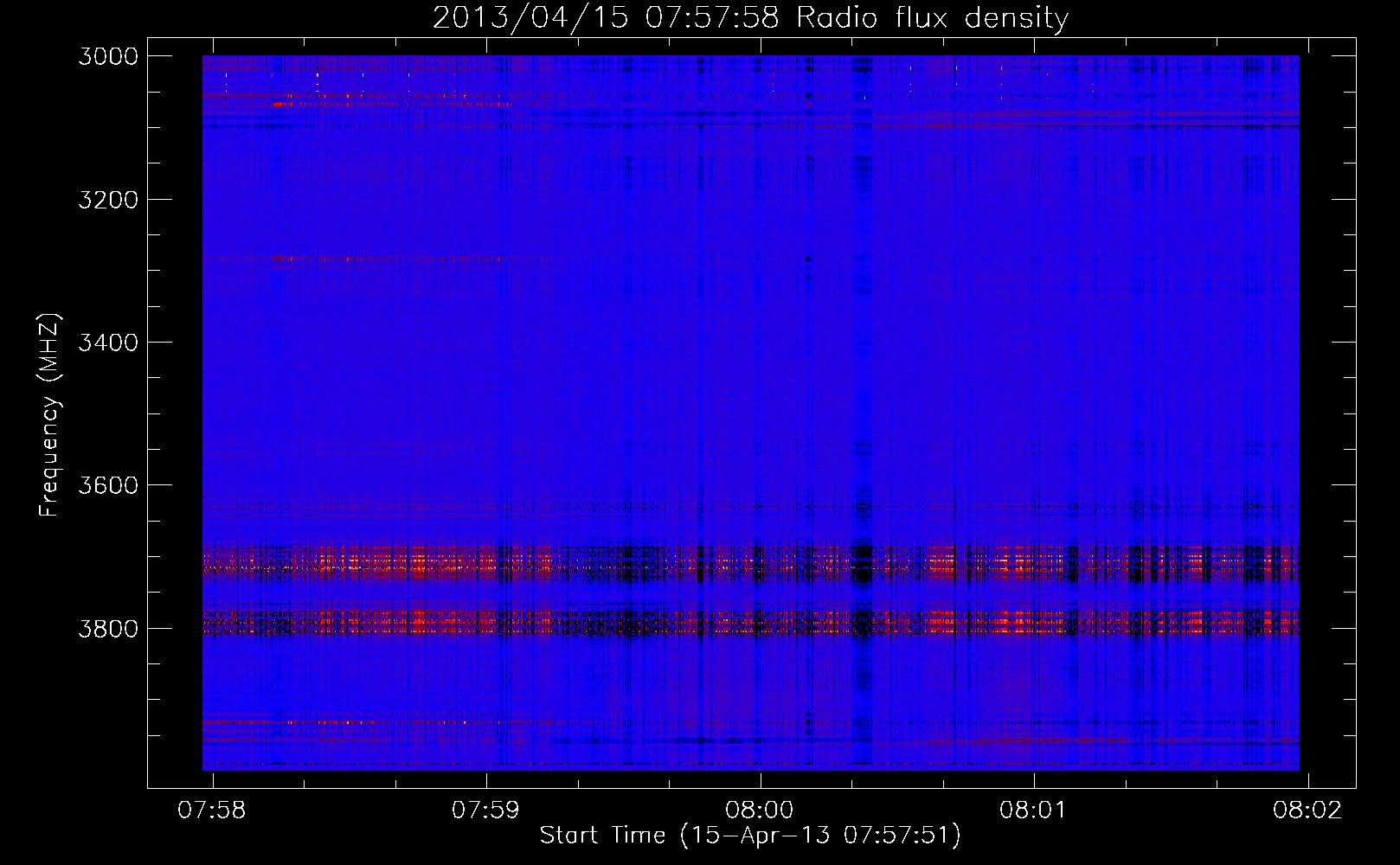This screenshot has height=865, width=1400.
Task: Click the 08:00 time tick label
Action: pyautogui.click(x=760, y=810)
